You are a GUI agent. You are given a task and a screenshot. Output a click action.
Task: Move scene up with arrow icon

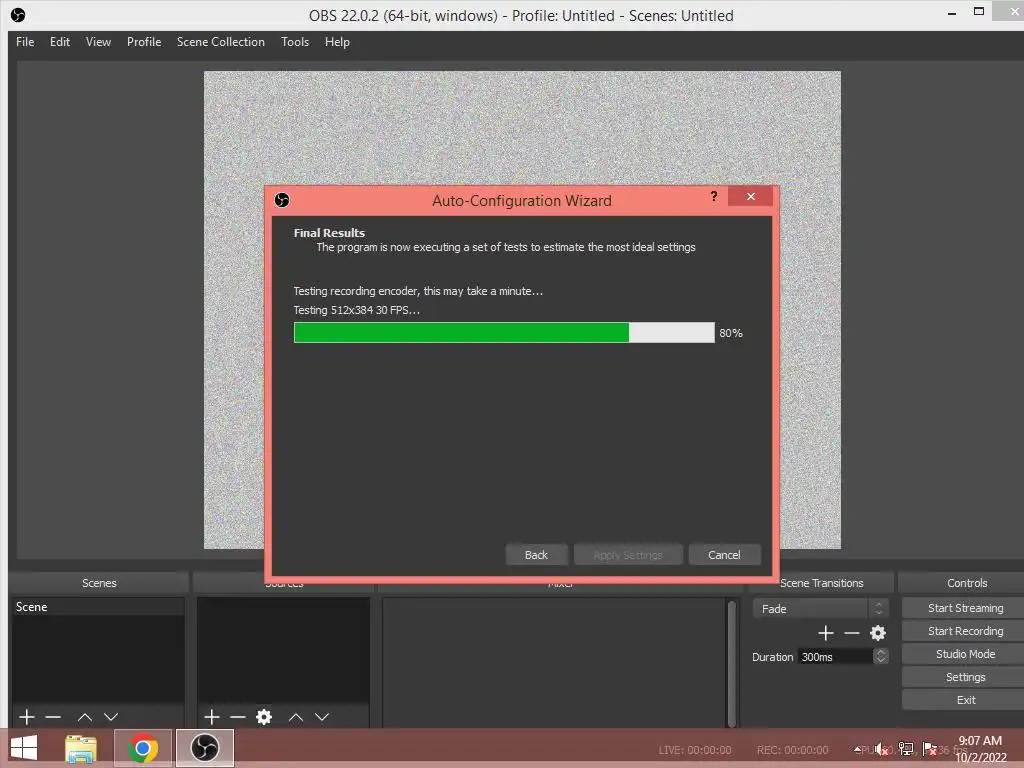coord(84,717)
